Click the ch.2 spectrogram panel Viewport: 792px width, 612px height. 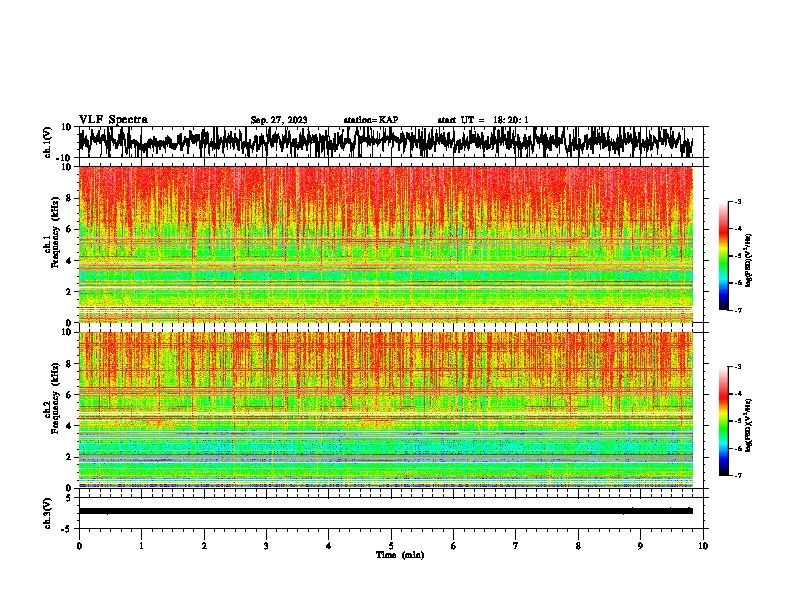coord(385,410)
